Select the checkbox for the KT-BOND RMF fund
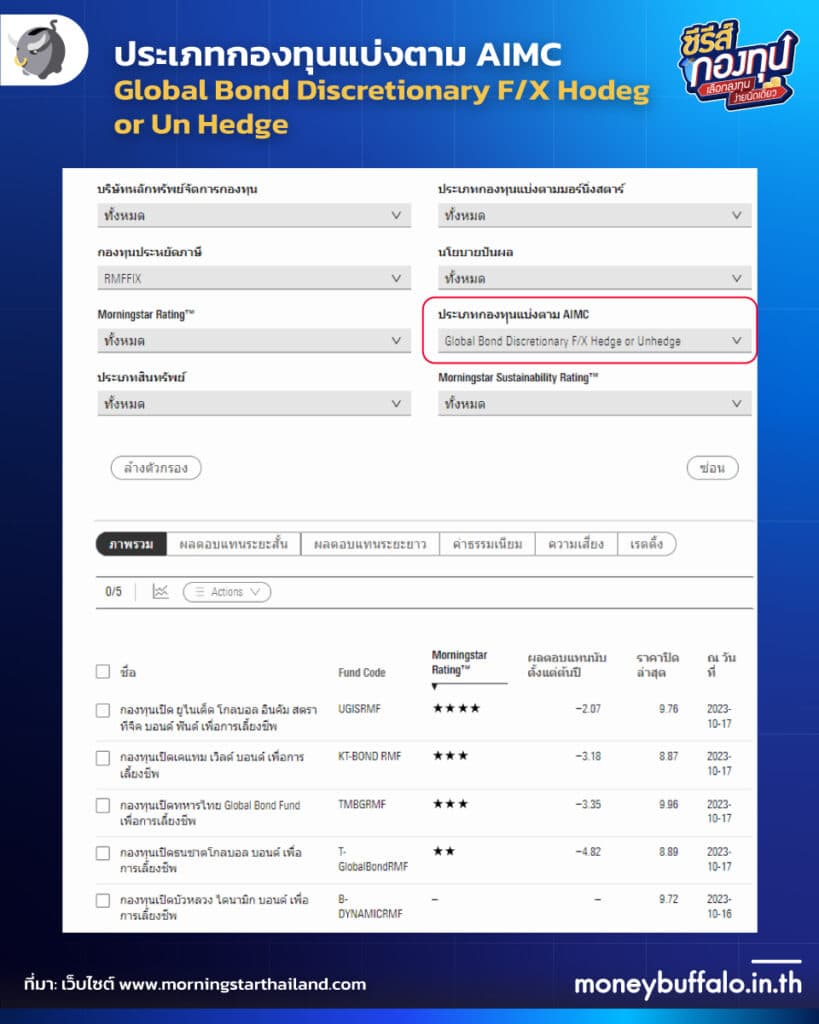The image size is (819, 1024). (x=103, y=758)
